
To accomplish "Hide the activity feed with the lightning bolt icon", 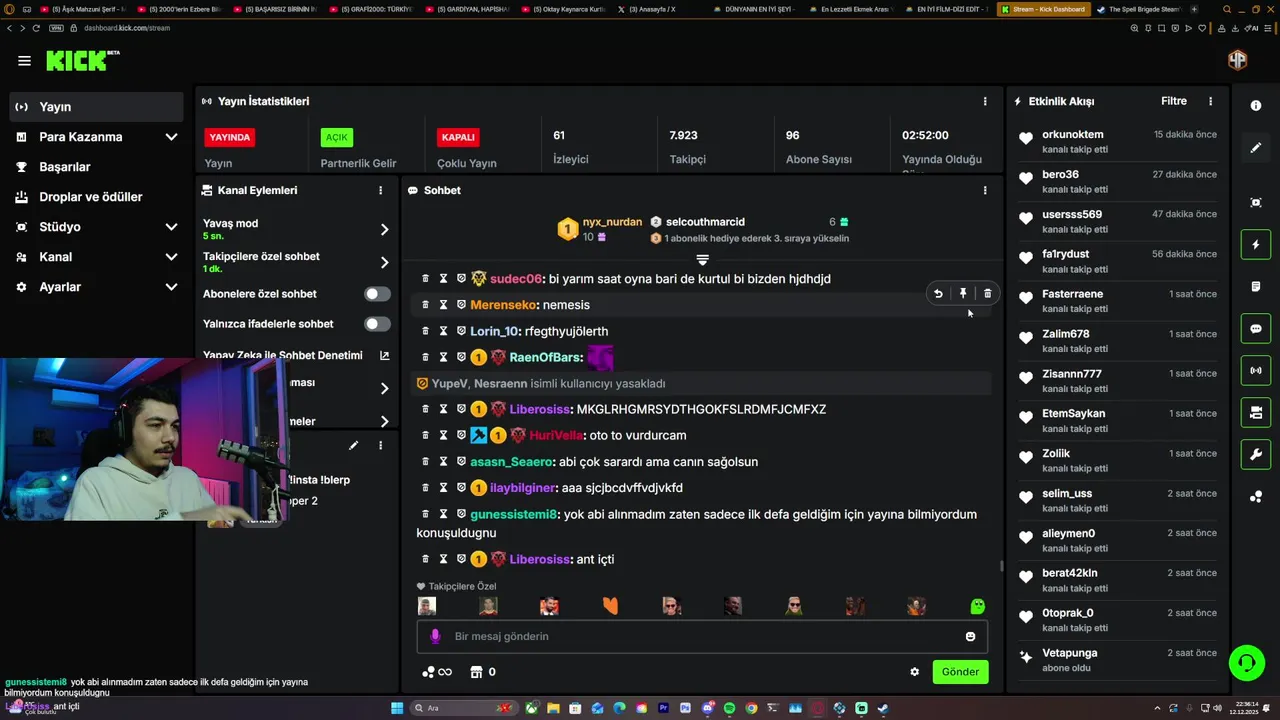I will pos(1256,245).
